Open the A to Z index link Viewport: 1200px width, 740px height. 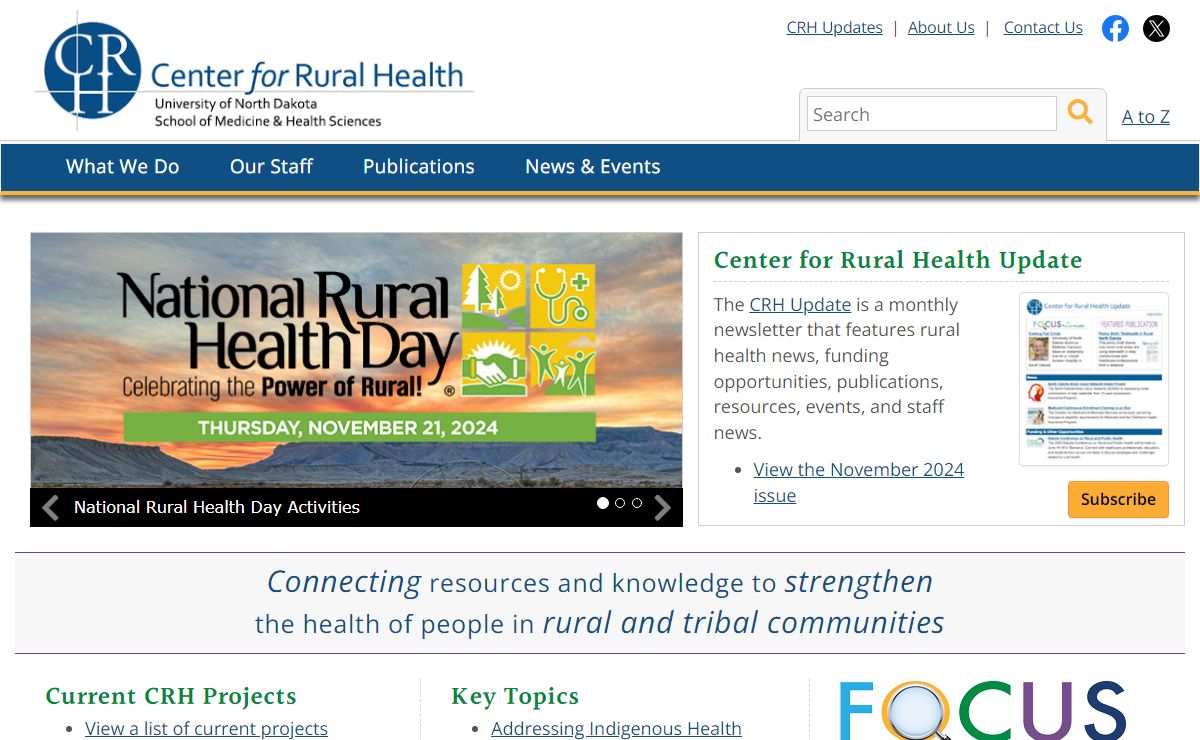click(x=1146, y=117)
